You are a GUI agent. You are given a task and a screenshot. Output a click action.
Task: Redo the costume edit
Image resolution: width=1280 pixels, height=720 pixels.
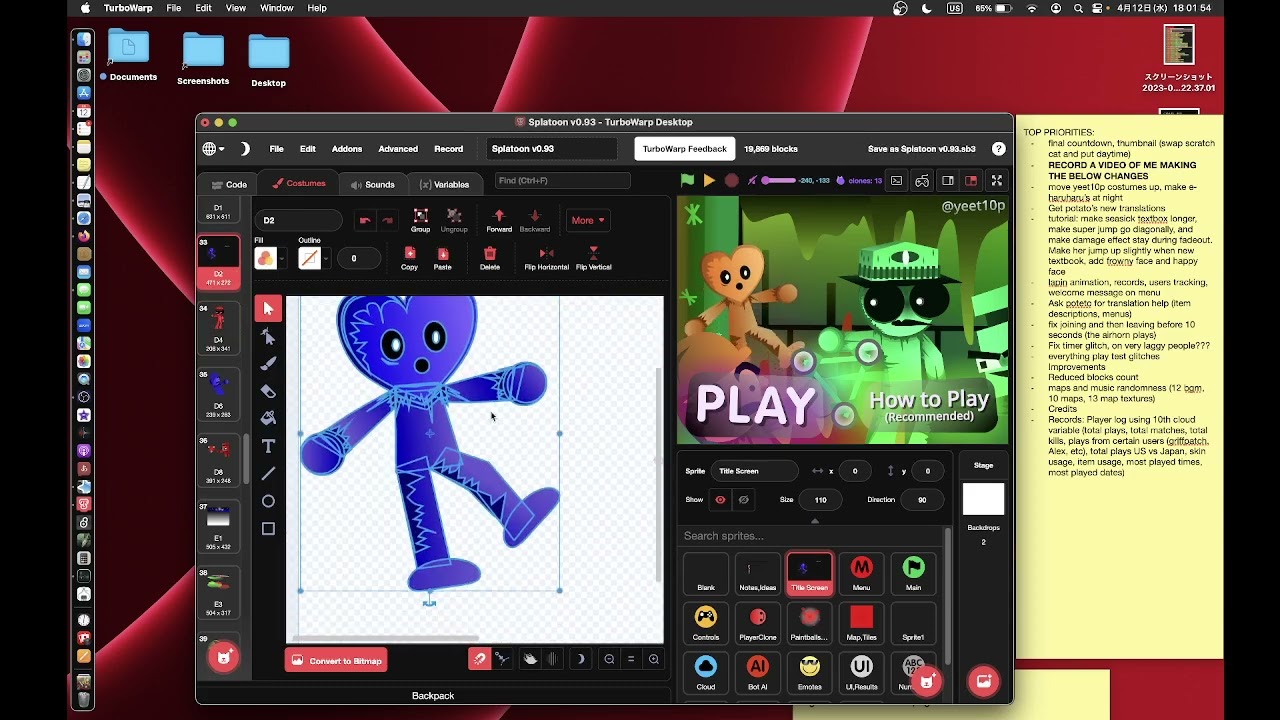[x=388, y=220]
